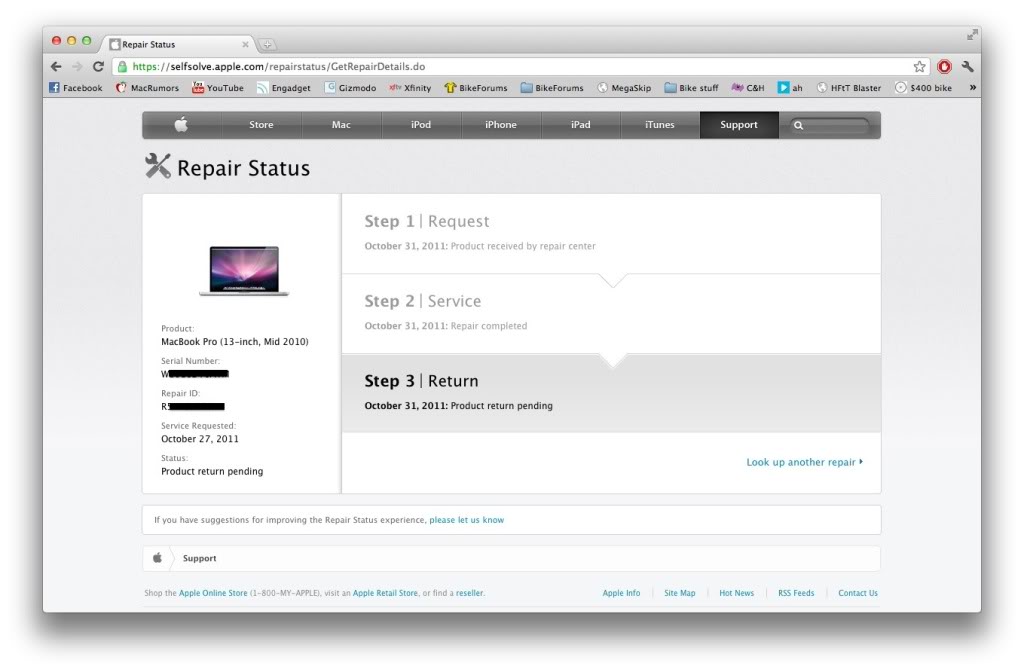Open the iPod navigation item
The height and width of the screenshot is (672, 1024).
pyautogui.click(x=421, y=124)
